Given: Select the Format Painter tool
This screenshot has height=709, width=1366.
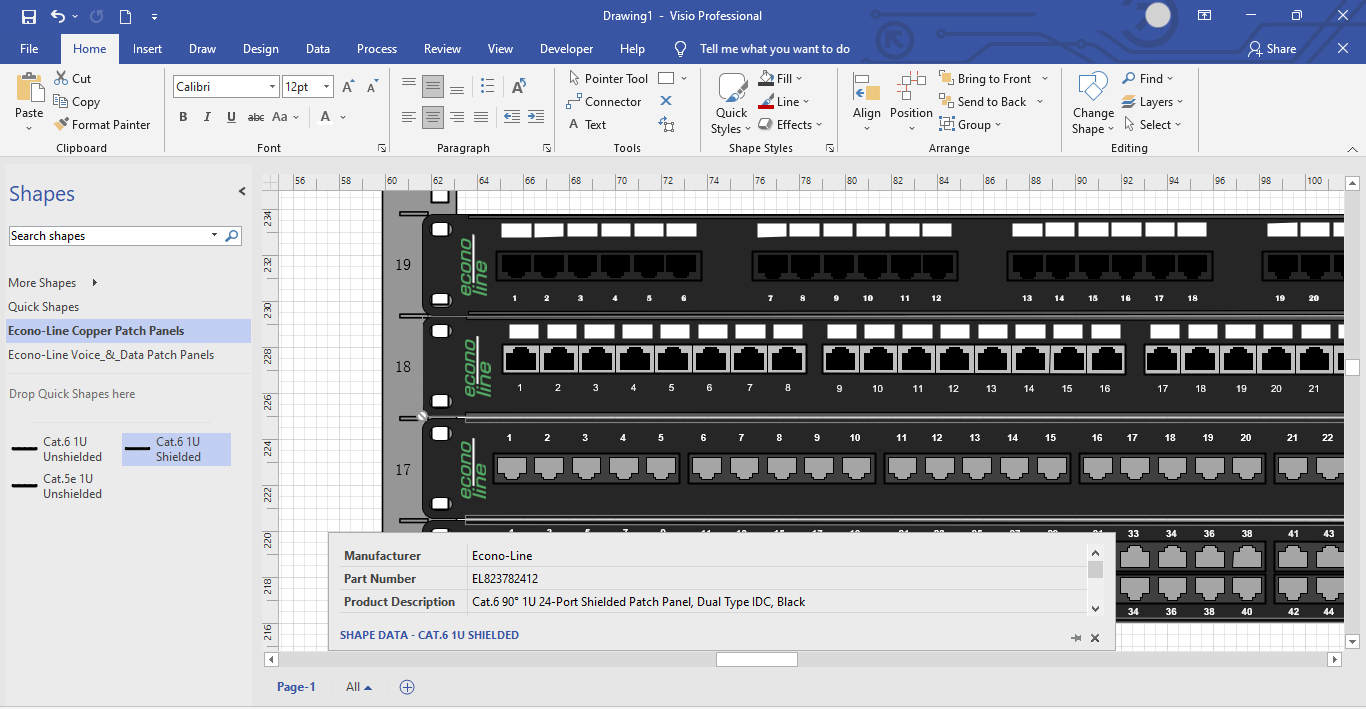Looking at the screenshot, I should click(x=100, y=125).
